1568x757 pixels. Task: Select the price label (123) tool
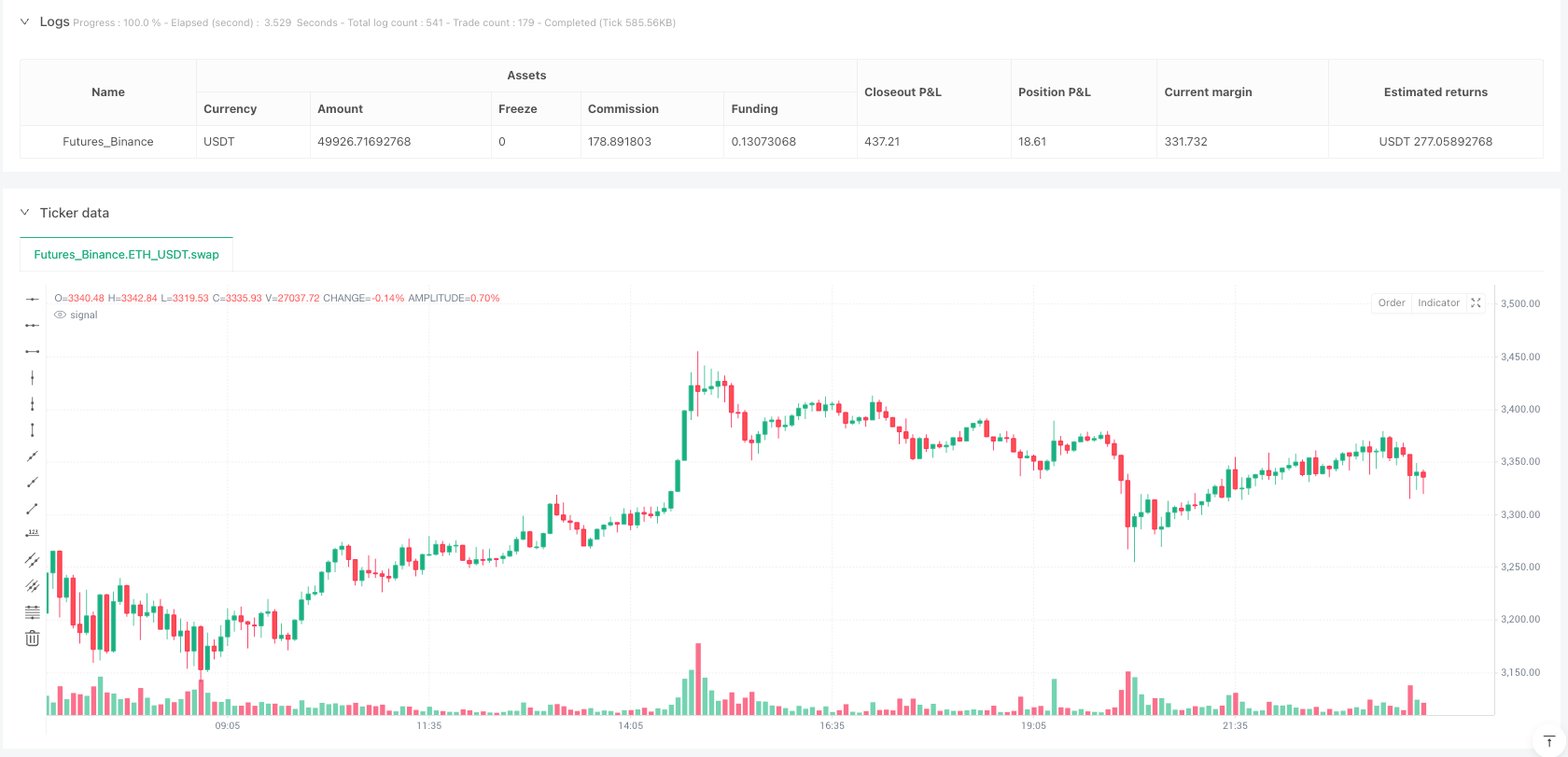(32, 535)
